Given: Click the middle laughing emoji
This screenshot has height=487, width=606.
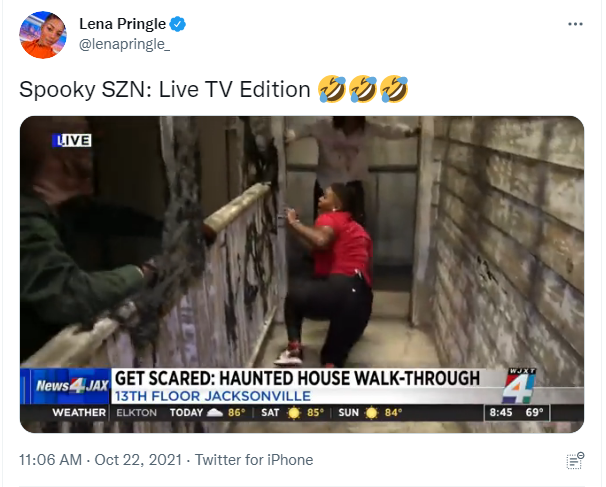Looking at the screenshot, I should click(x=363, y=89).
